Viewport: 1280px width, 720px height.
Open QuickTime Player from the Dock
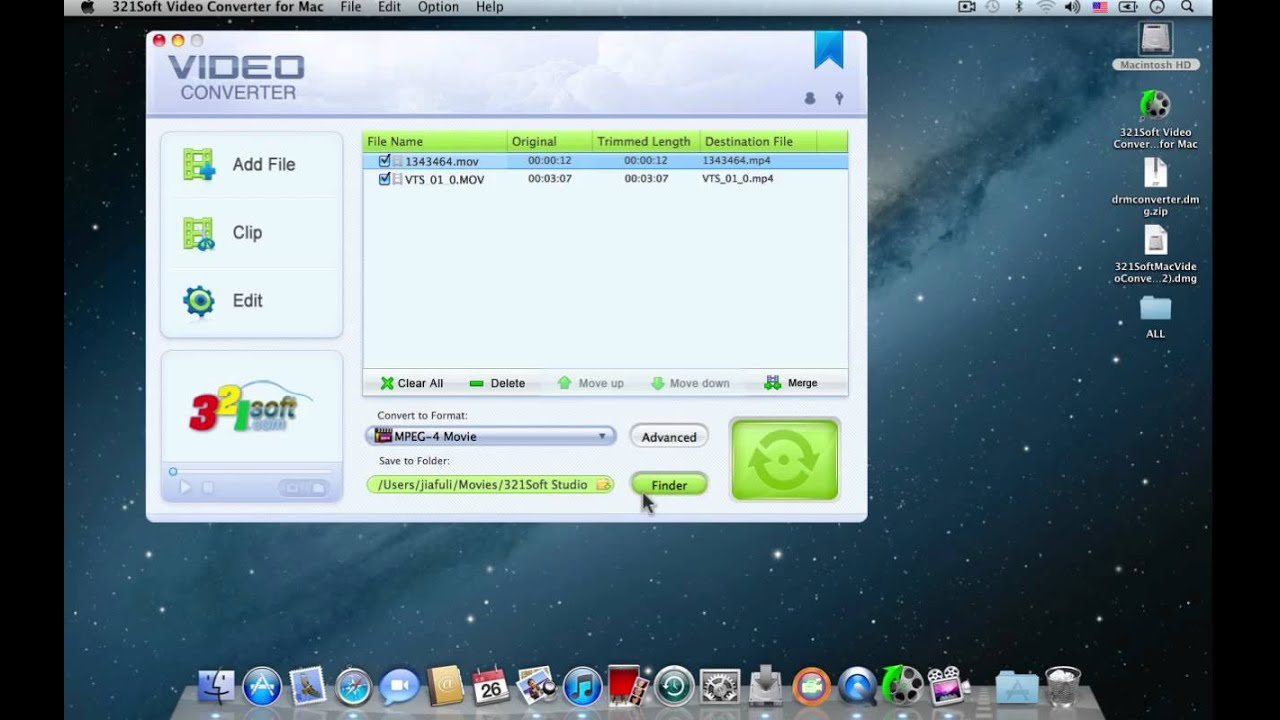(857, 686)
